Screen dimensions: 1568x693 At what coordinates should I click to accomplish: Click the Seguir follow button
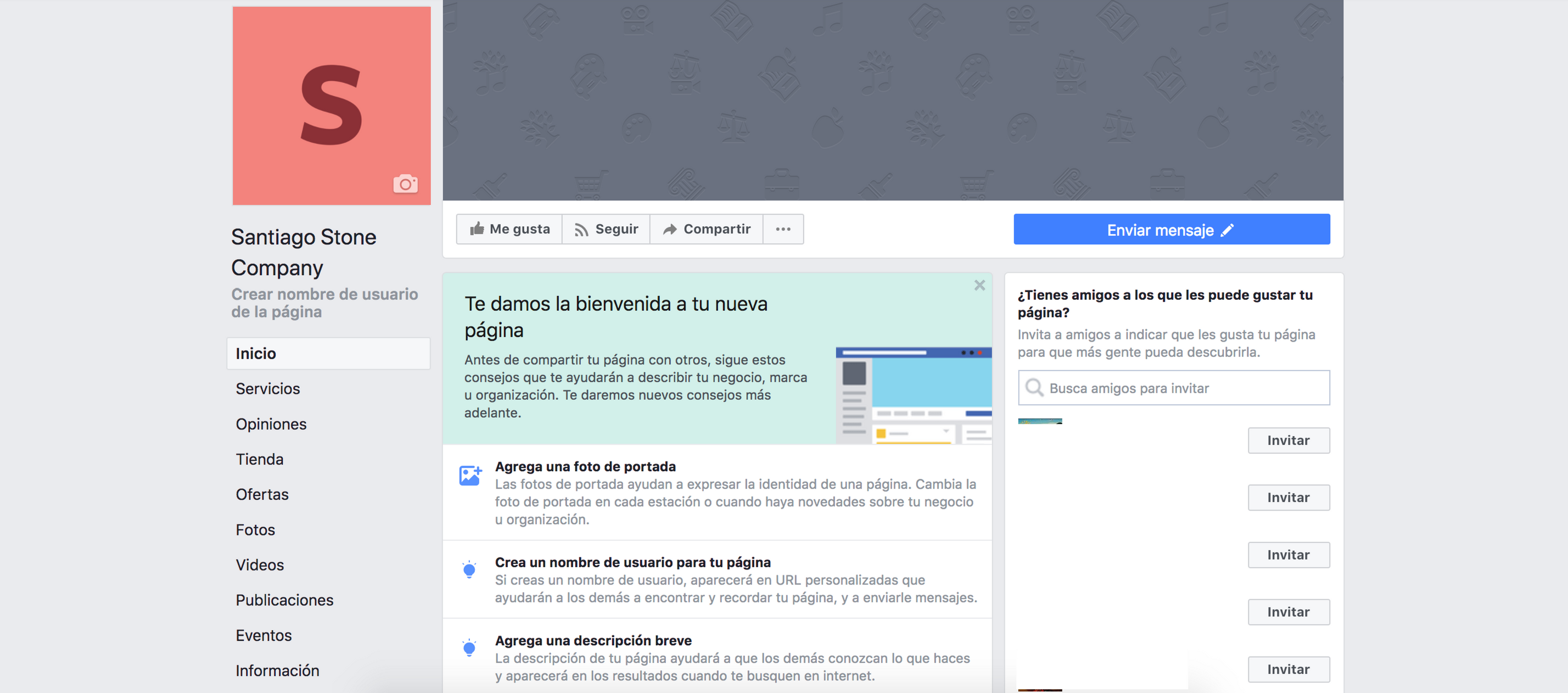(606, 229)
